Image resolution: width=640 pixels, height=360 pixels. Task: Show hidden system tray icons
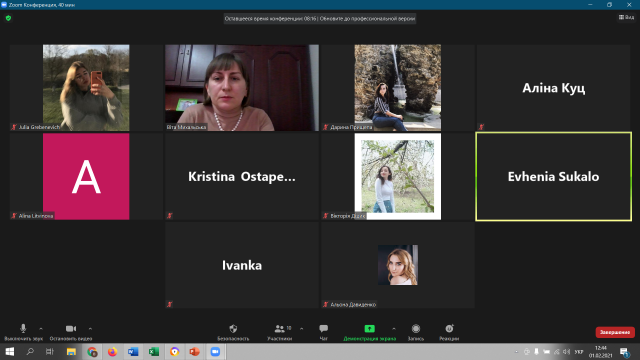[516, 352]
